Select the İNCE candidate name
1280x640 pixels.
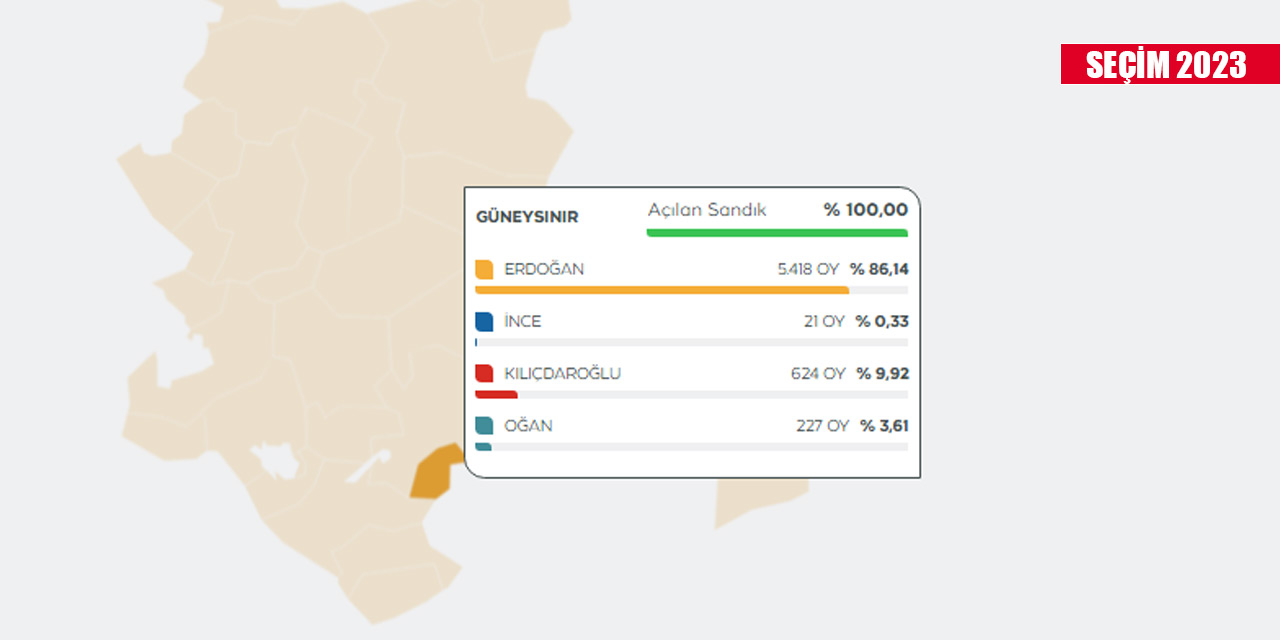point(523,322)
